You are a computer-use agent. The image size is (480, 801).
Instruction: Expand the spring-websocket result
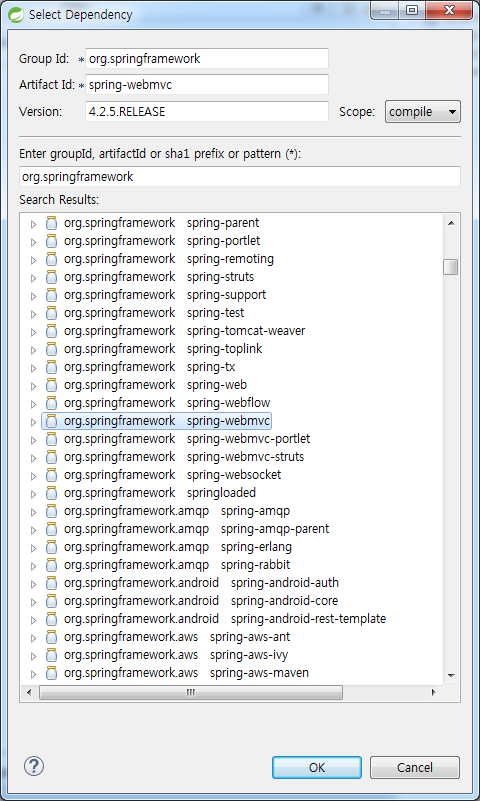[x=34, y=476]
